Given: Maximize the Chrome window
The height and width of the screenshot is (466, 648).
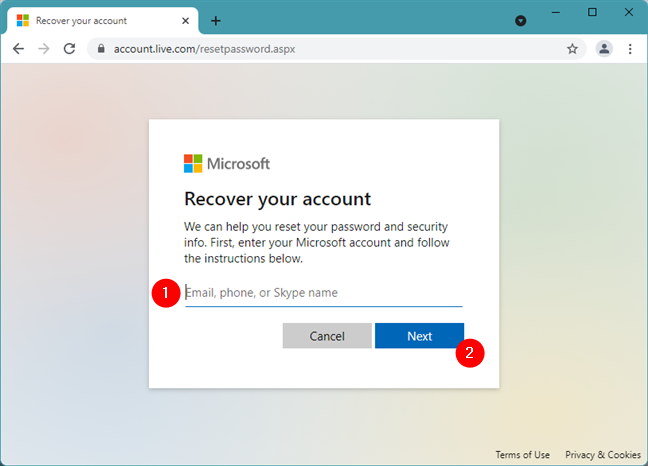Looking at the screenshot, I should tap(592, 12).
